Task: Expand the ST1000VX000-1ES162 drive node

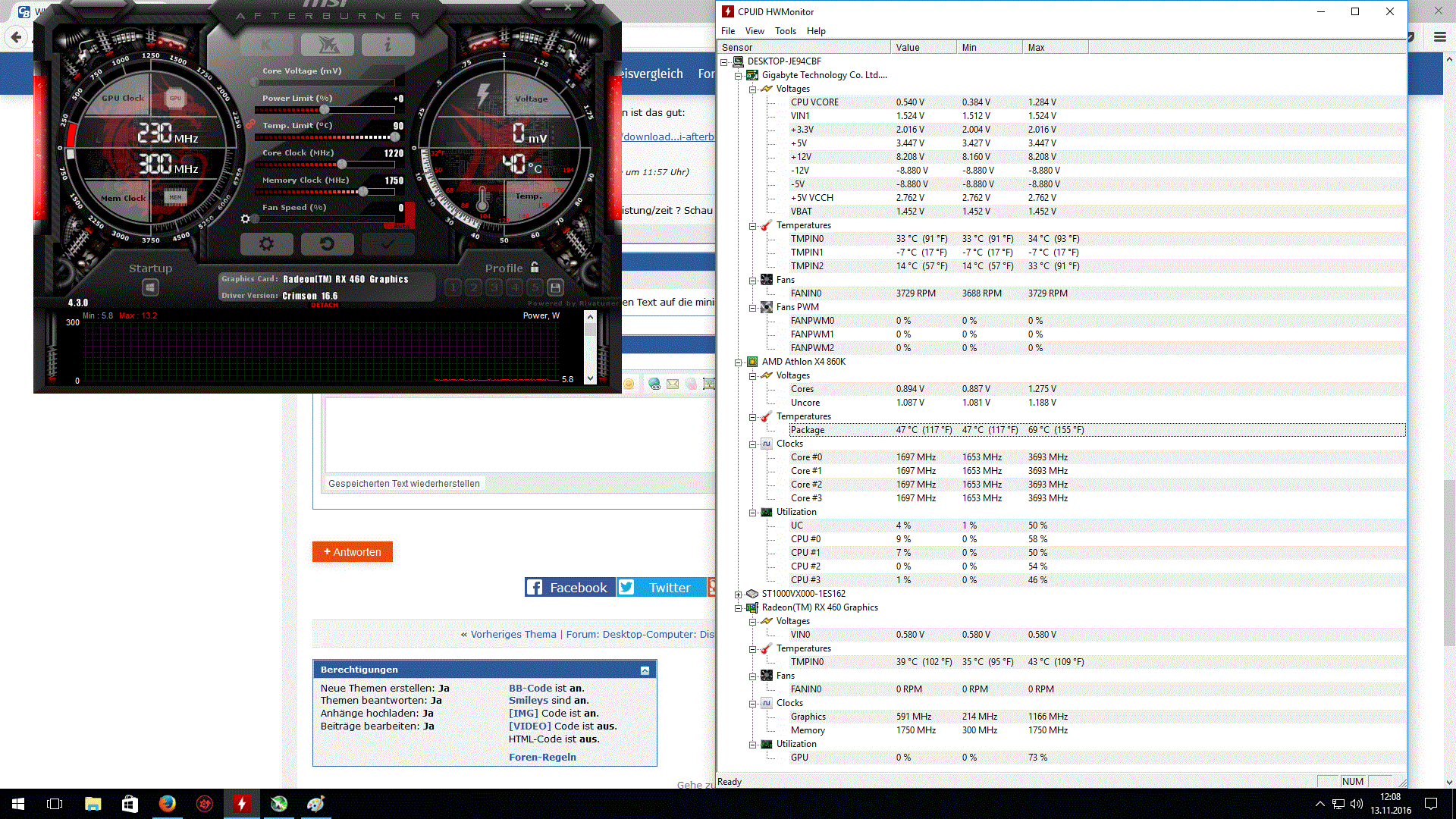Action: click(738, 595)
